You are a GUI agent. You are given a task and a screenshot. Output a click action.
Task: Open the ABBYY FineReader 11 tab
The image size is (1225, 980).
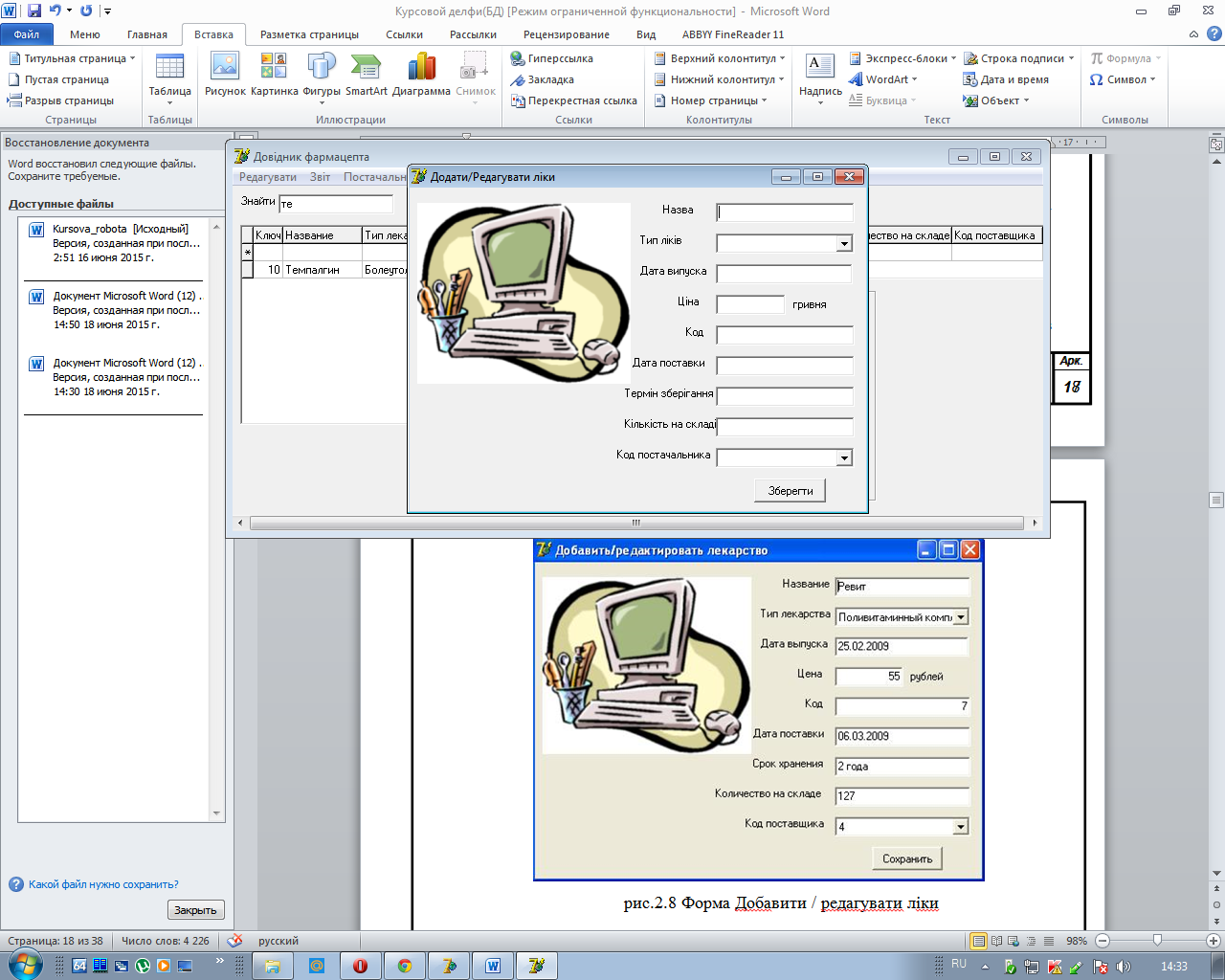coord(733,34)
